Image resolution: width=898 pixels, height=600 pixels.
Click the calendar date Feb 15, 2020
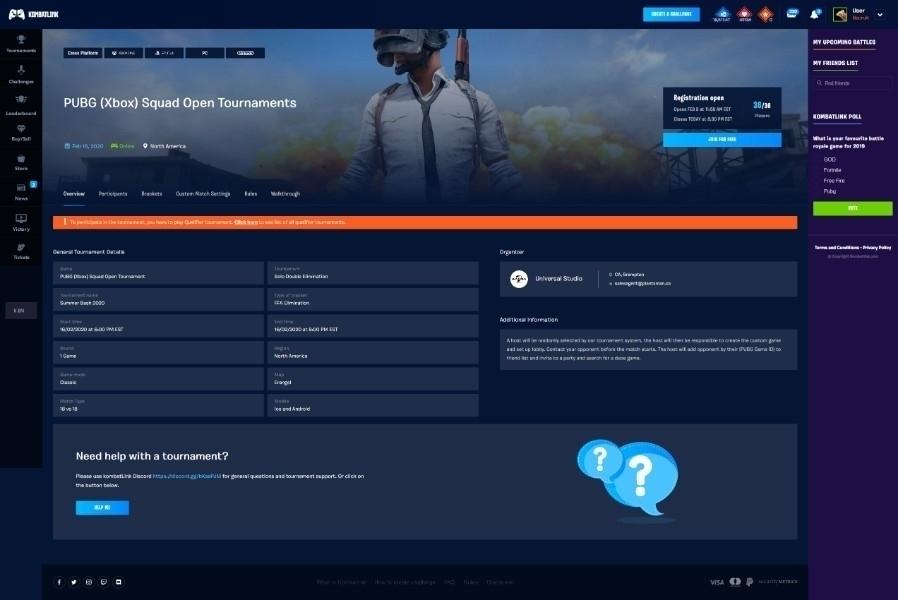(x=84, y=146)
